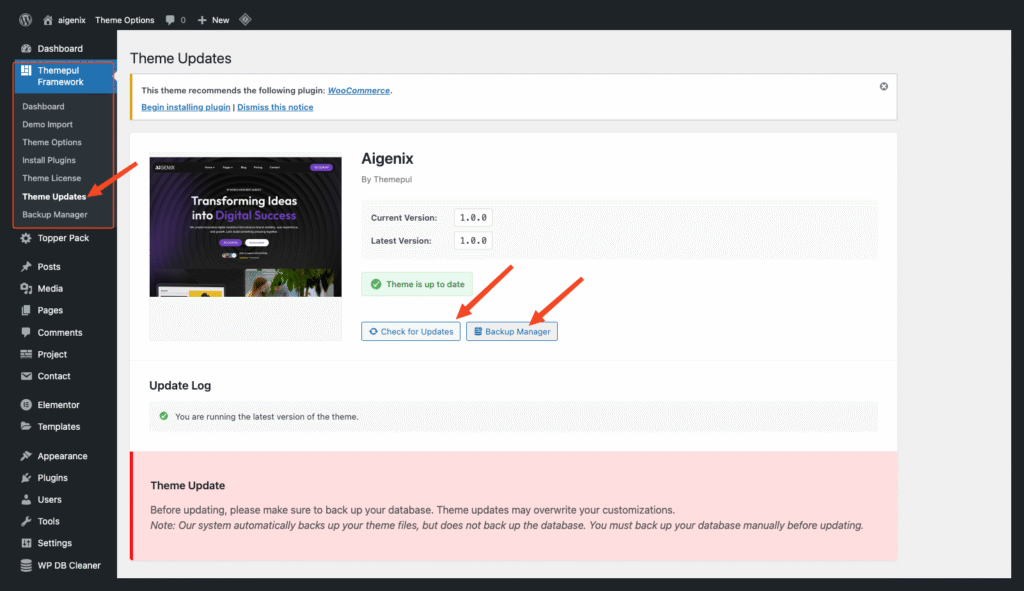
Task: Open the WooCommerce plugin link
Action: 359,90
